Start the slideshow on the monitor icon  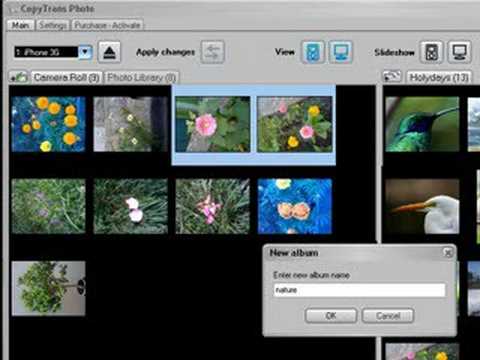point(460,52)
